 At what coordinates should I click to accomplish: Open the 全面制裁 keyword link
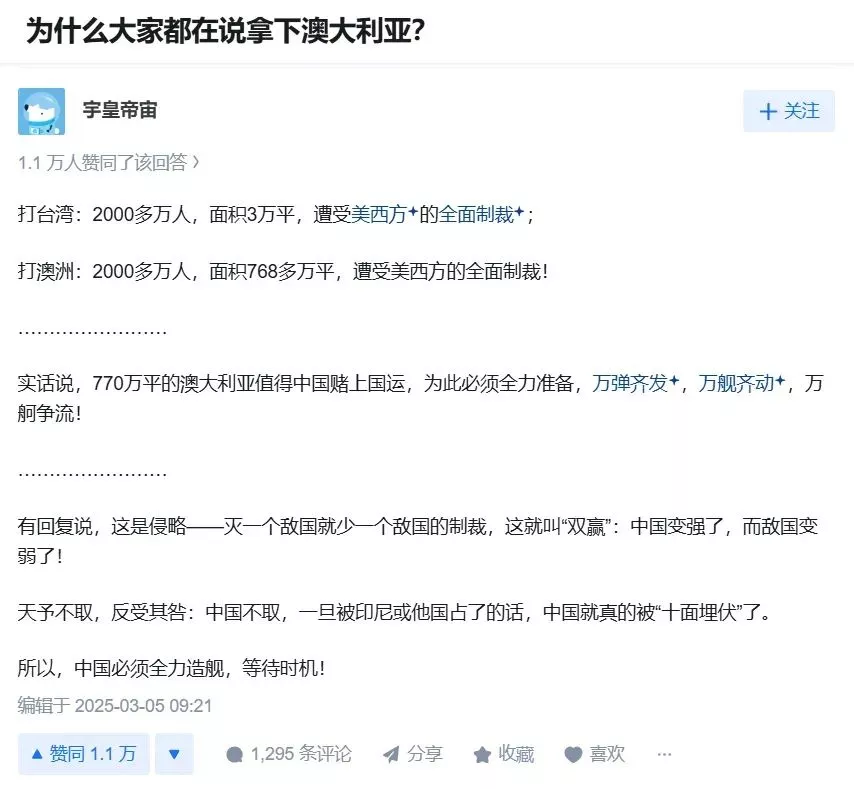click(x=477, y=215)
